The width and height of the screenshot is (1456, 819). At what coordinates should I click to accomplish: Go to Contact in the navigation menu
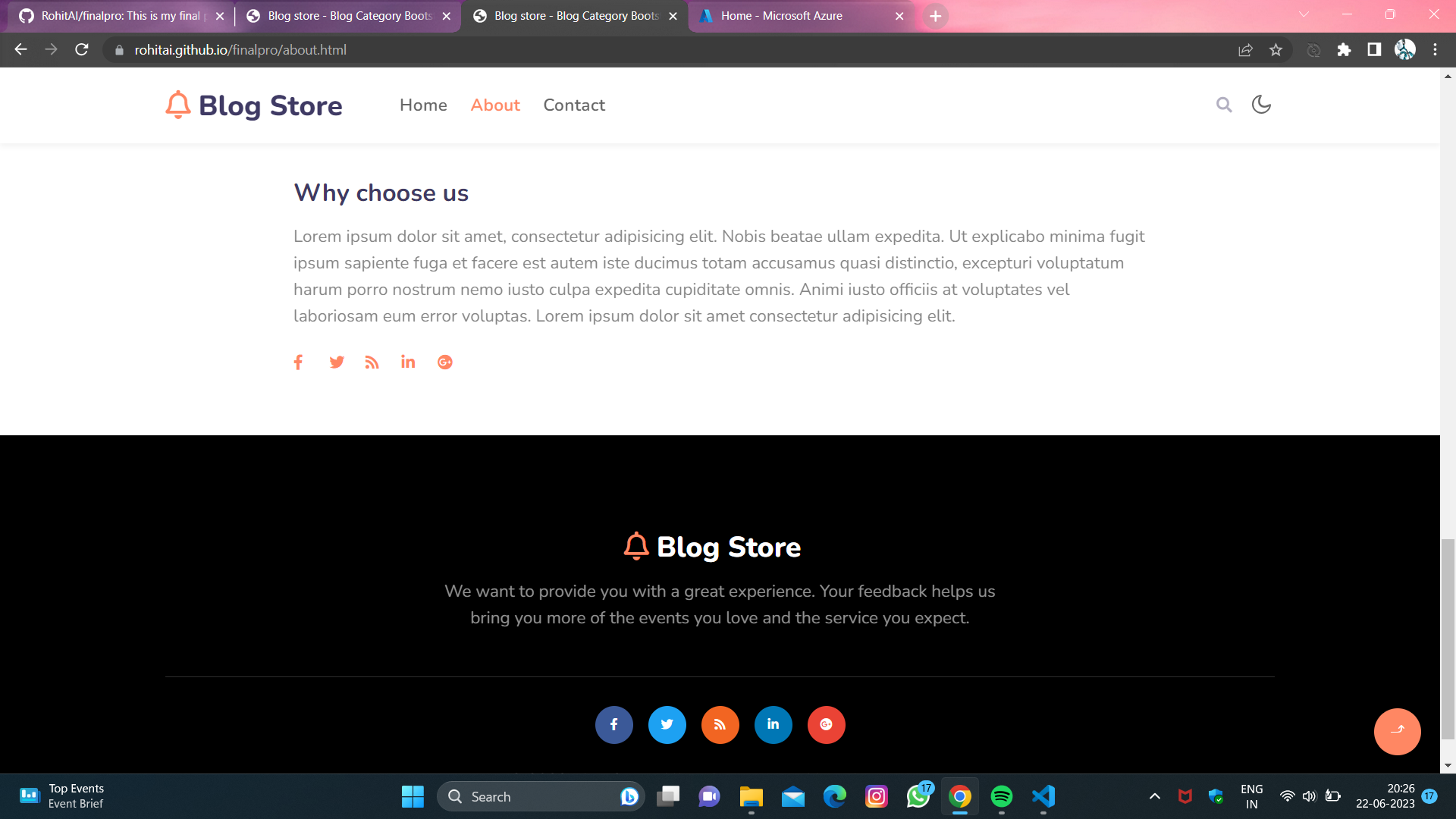pyautogui.click(x=574, y=105)
